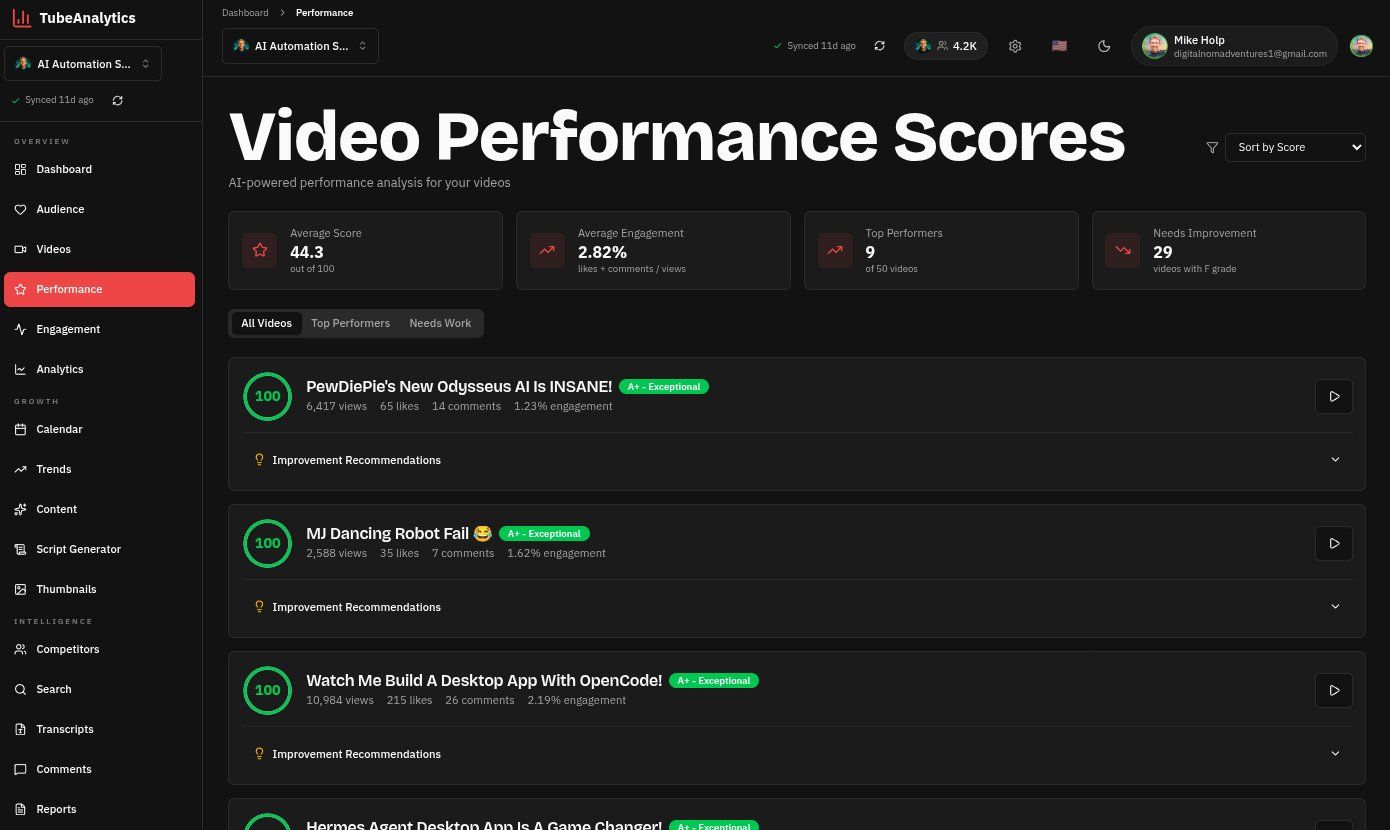1390x830 pixels.
Task: Click the lightbulb icon in the OpenCode video card
Action: tap(259, 754)
